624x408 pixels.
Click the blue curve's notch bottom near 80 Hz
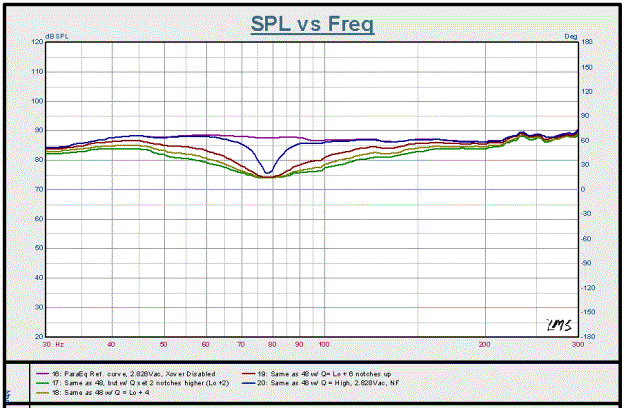pos(268,172)
